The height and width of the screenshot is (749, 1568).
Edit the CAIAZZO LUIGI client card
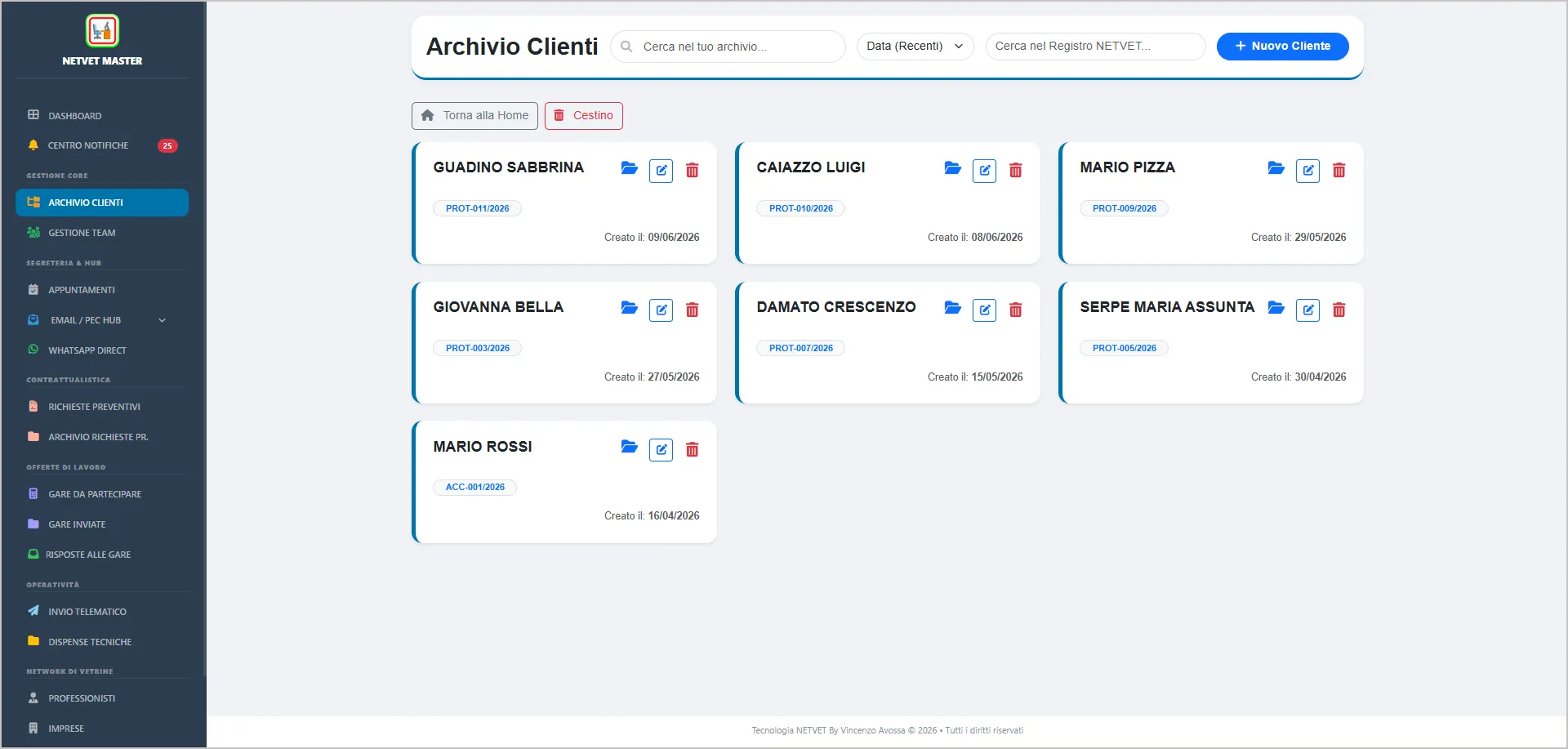click(984, 171)
